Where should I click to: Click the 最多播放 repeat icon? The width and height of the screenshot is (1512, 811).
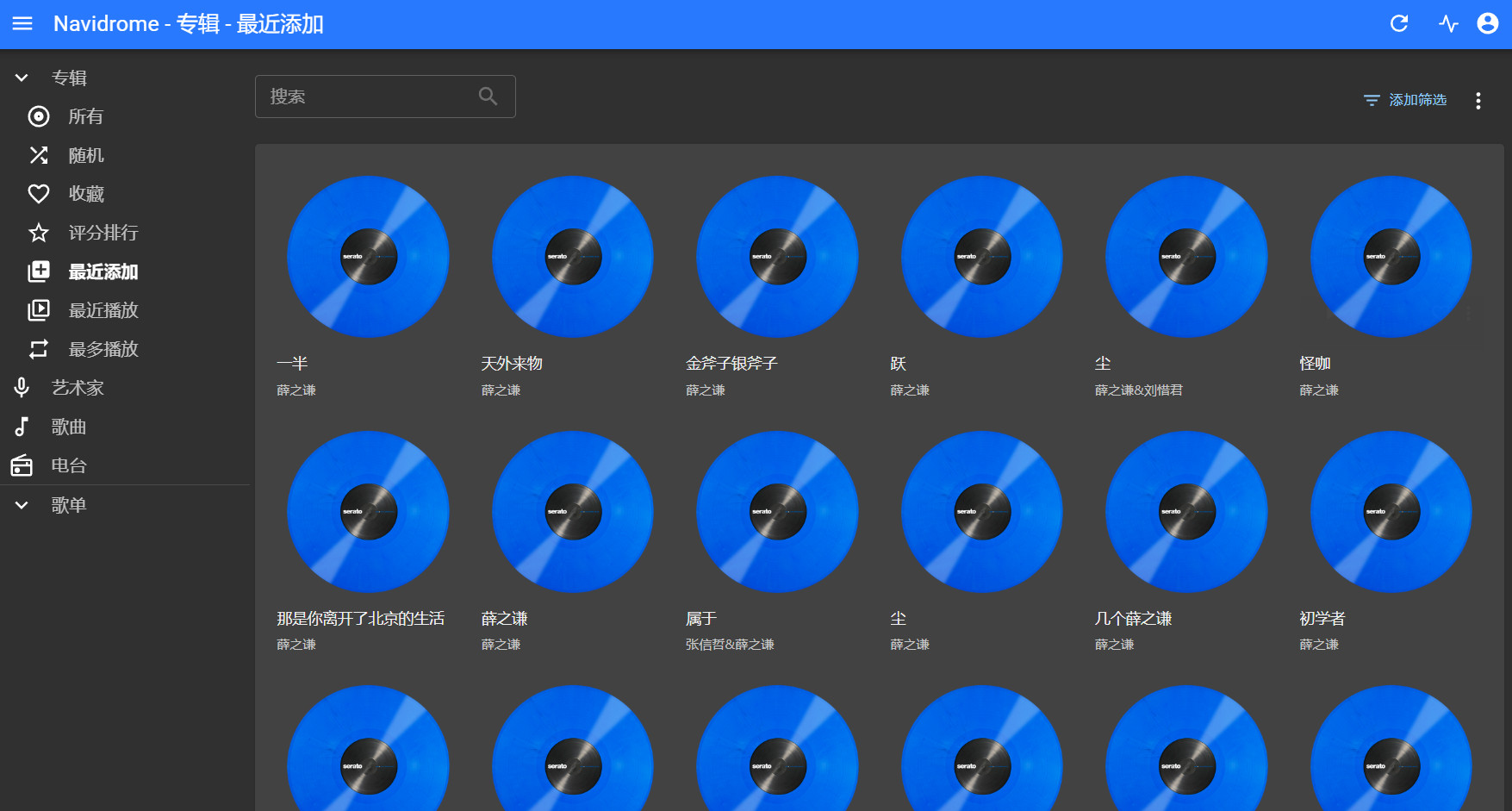[x=39, y=349]
